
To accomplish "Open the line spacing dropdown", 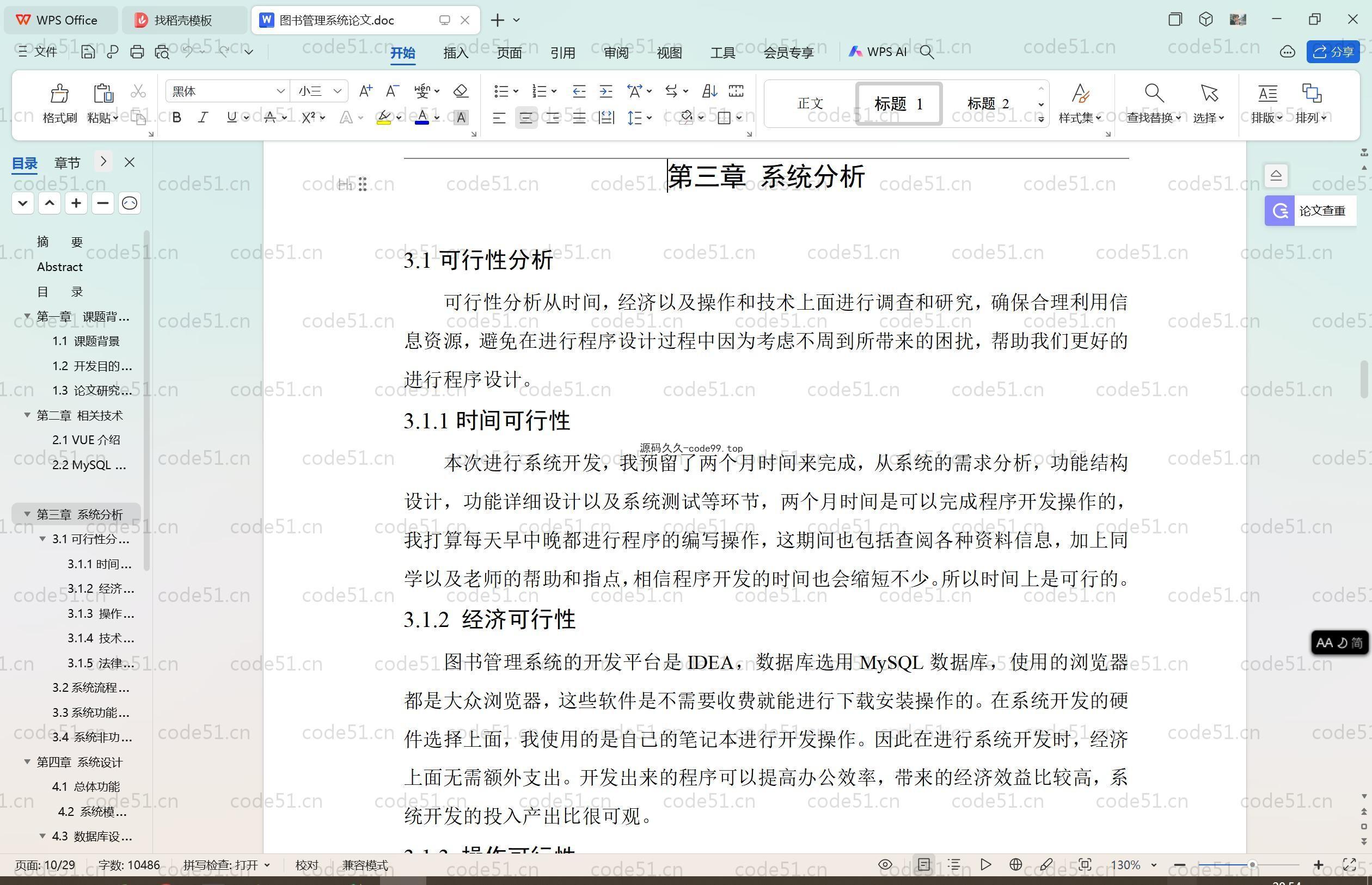I will point(649,118).
